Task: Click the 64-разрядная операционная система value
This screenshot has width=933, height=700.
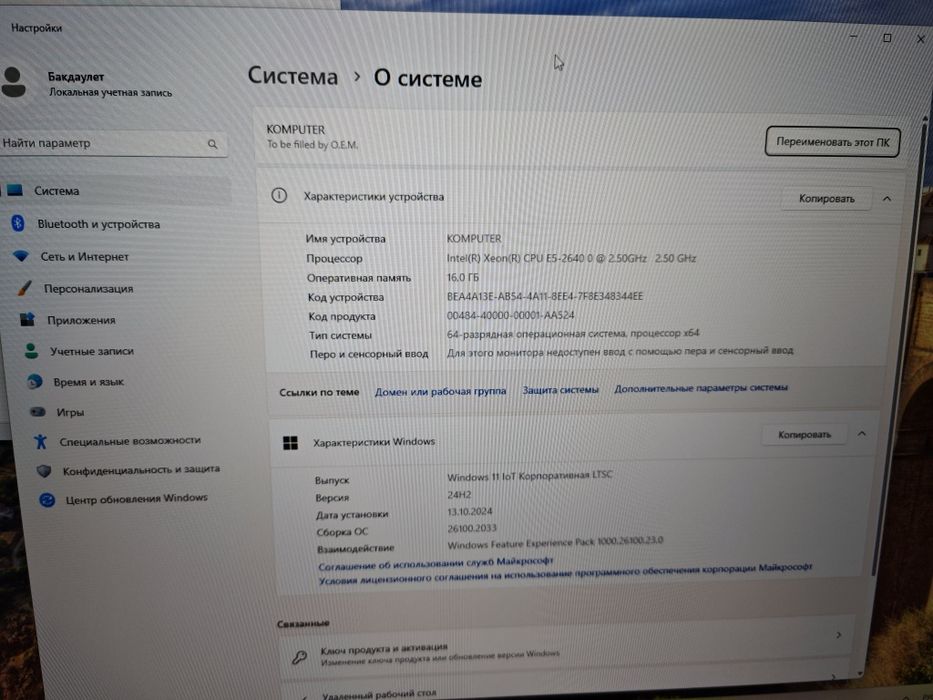Action: [x=573, y=334]
